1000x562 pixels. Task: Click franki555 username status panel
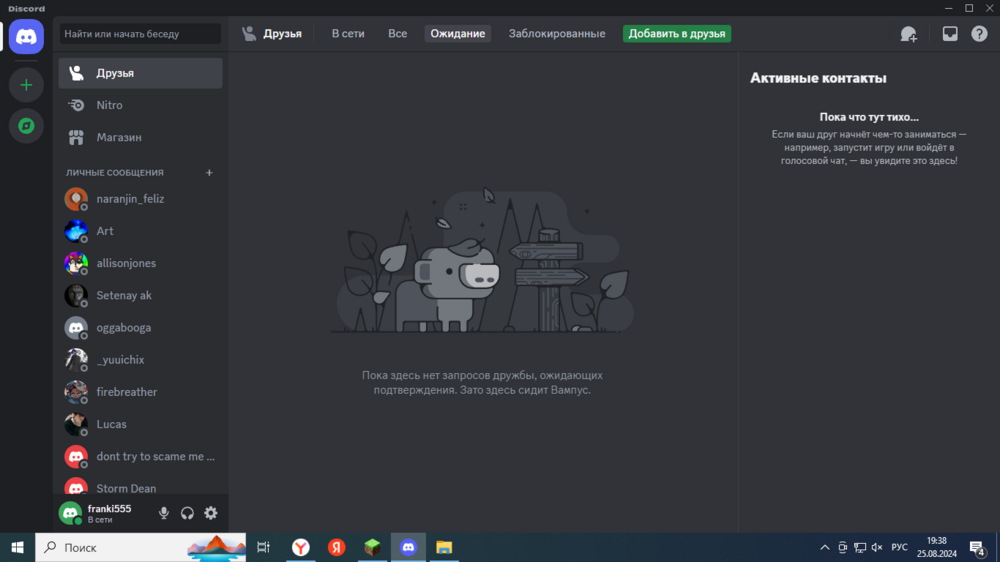109,513
